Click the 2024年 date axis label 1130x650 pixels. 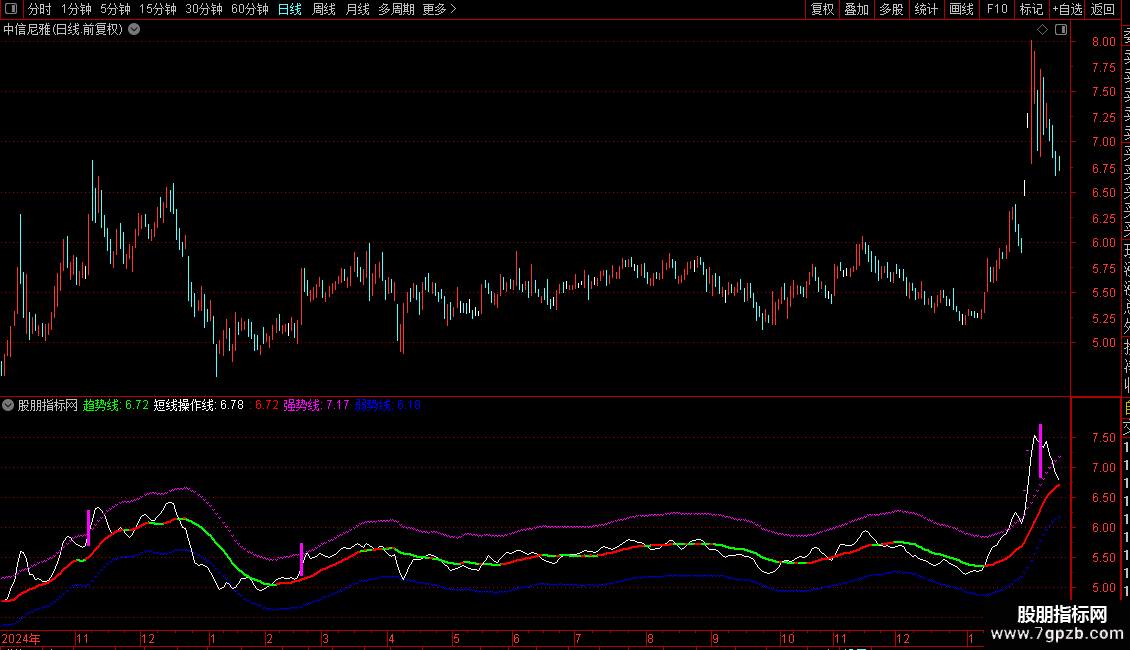(21, 638)
